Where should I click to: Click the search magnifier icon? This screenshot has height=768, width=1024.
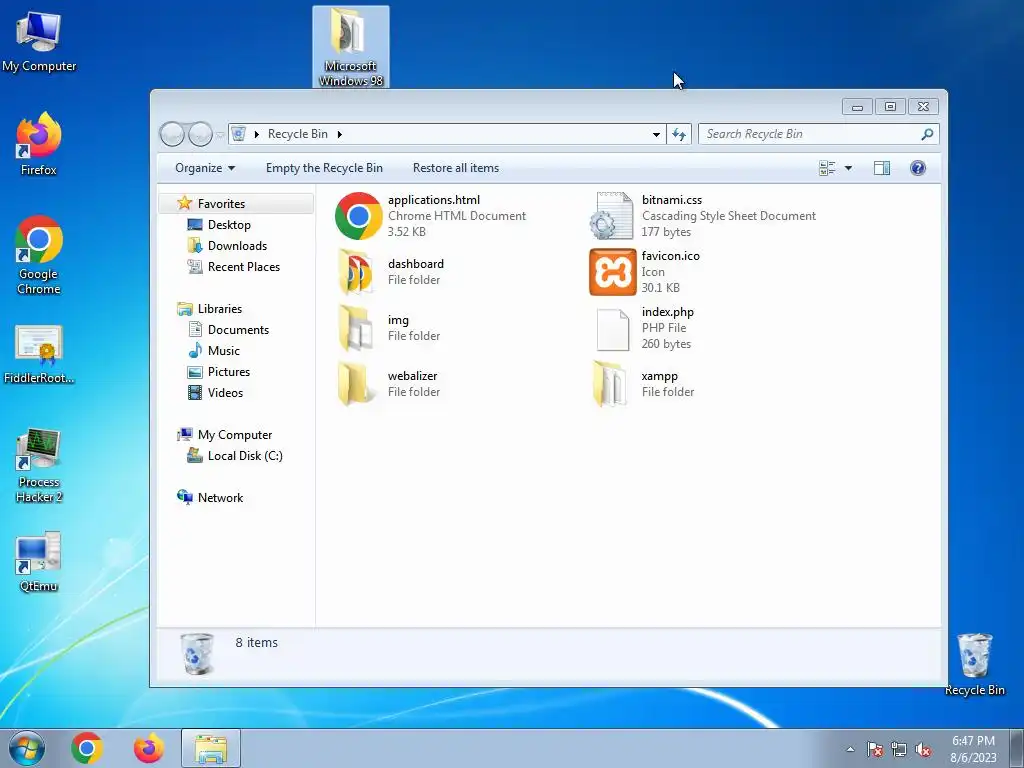pos(927,134)
